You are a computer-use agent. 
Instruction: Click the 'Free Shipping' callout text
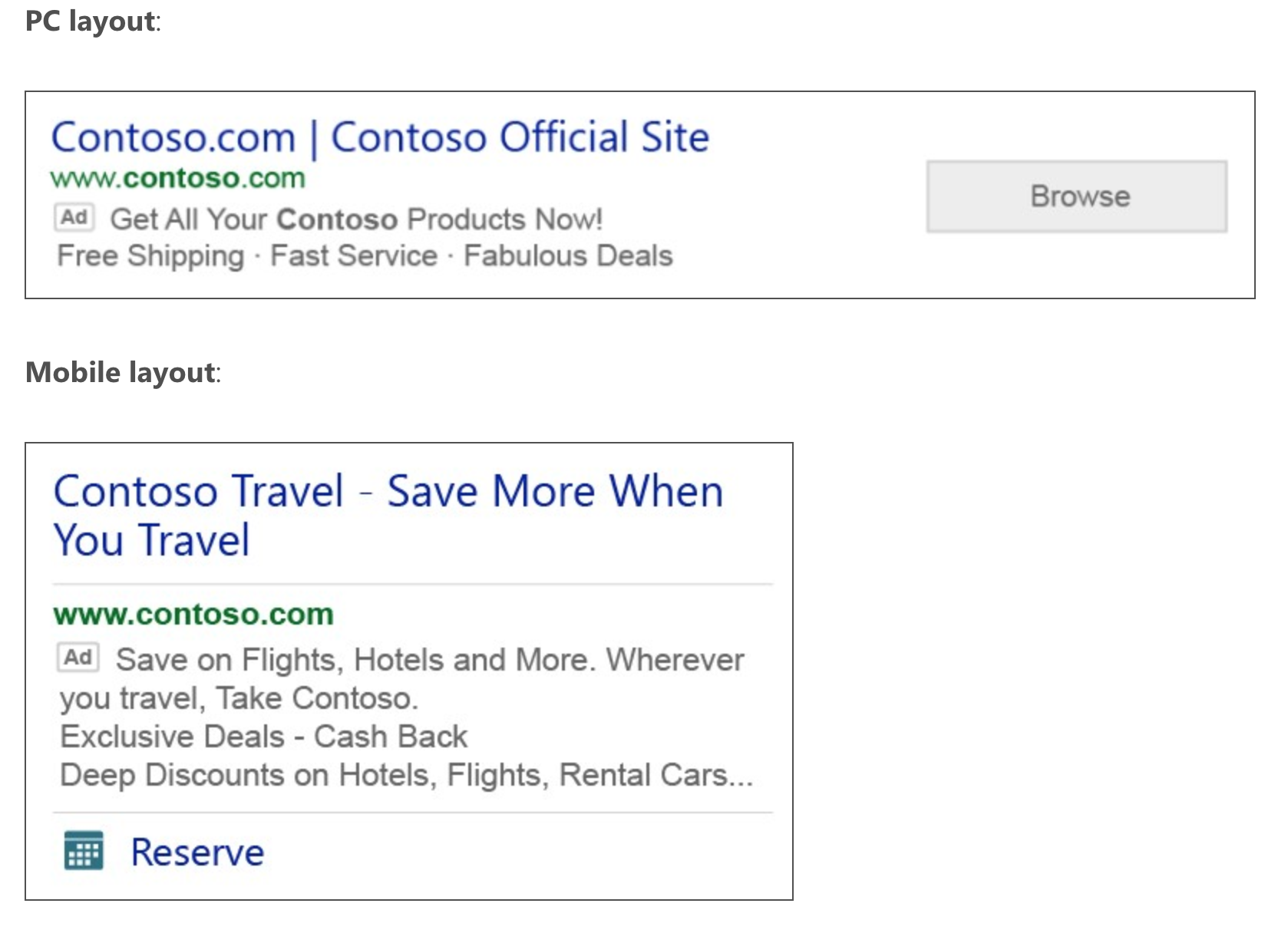click(x=151, y=256)
